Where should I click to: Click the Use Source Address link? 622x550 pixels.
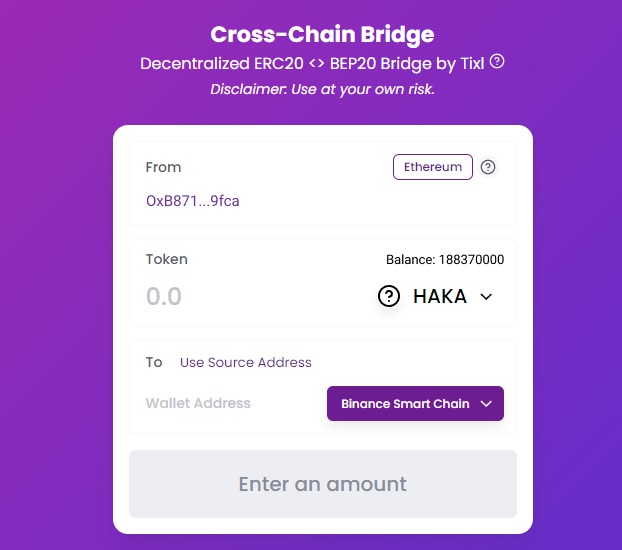click(x=246, y=362)
